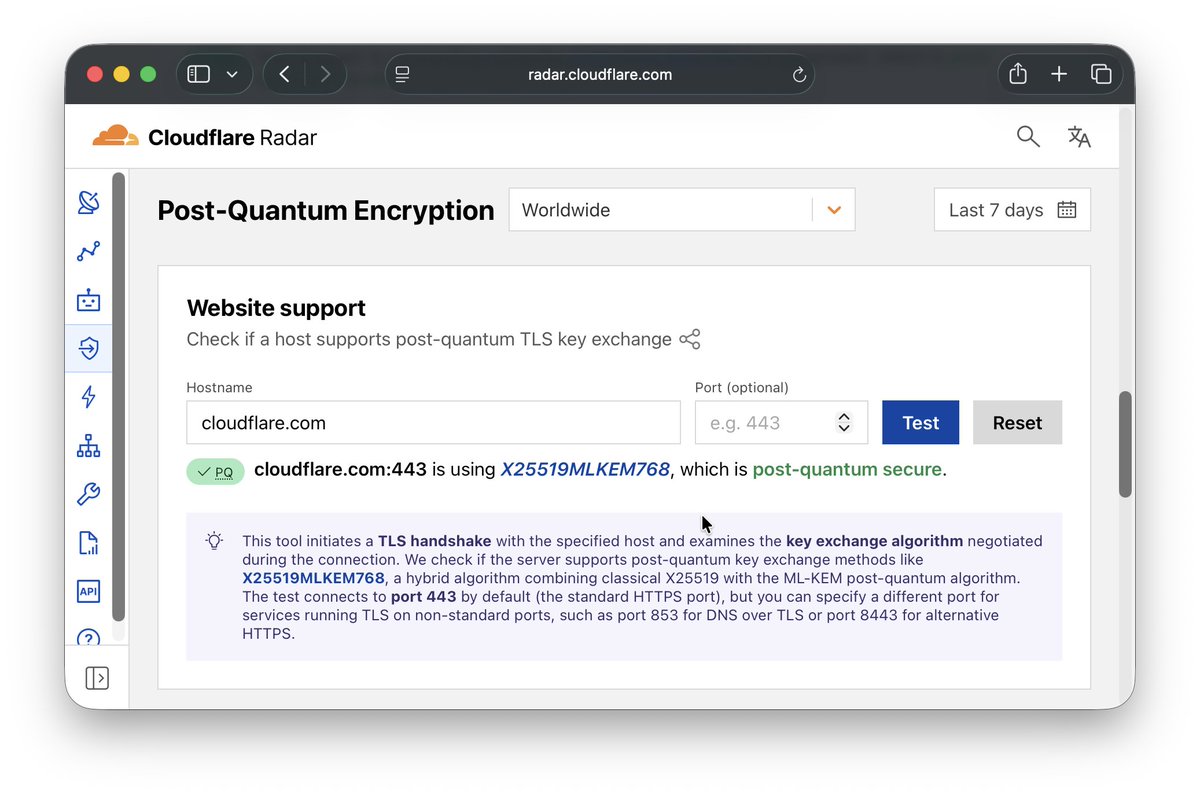Show the Safari tab overview

[x=1101, y=74]
